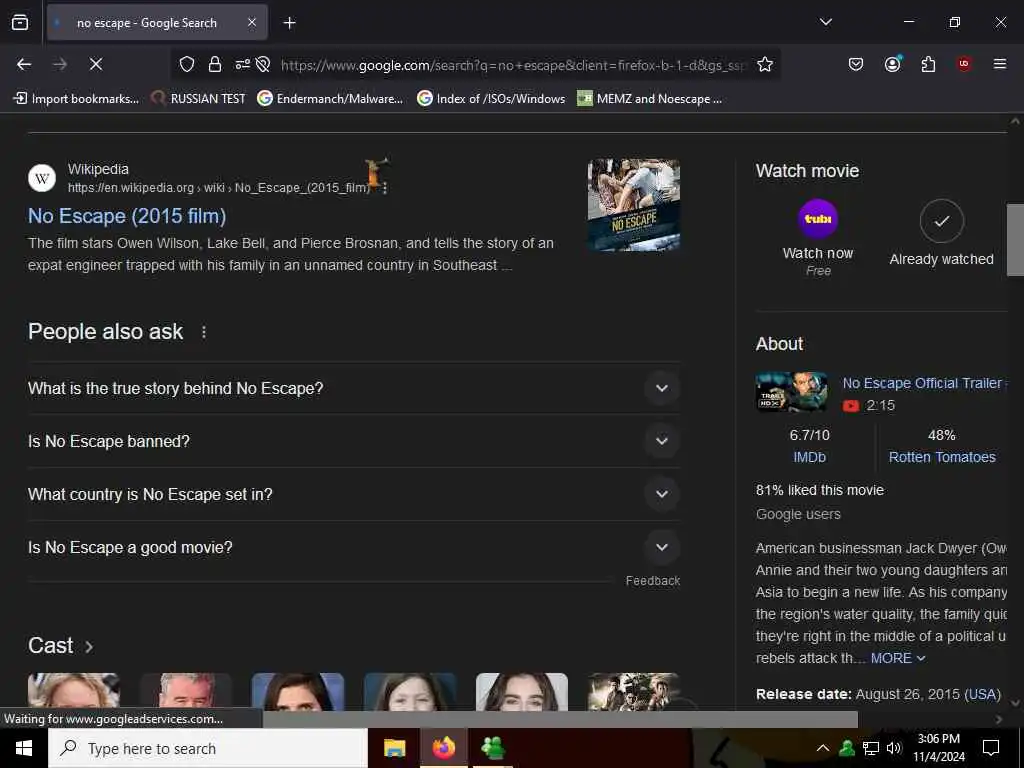Open Index of /ISOs/Windows bookmark
The image size is (1024, 768).
pyautogui.click(x=491, y=99)
